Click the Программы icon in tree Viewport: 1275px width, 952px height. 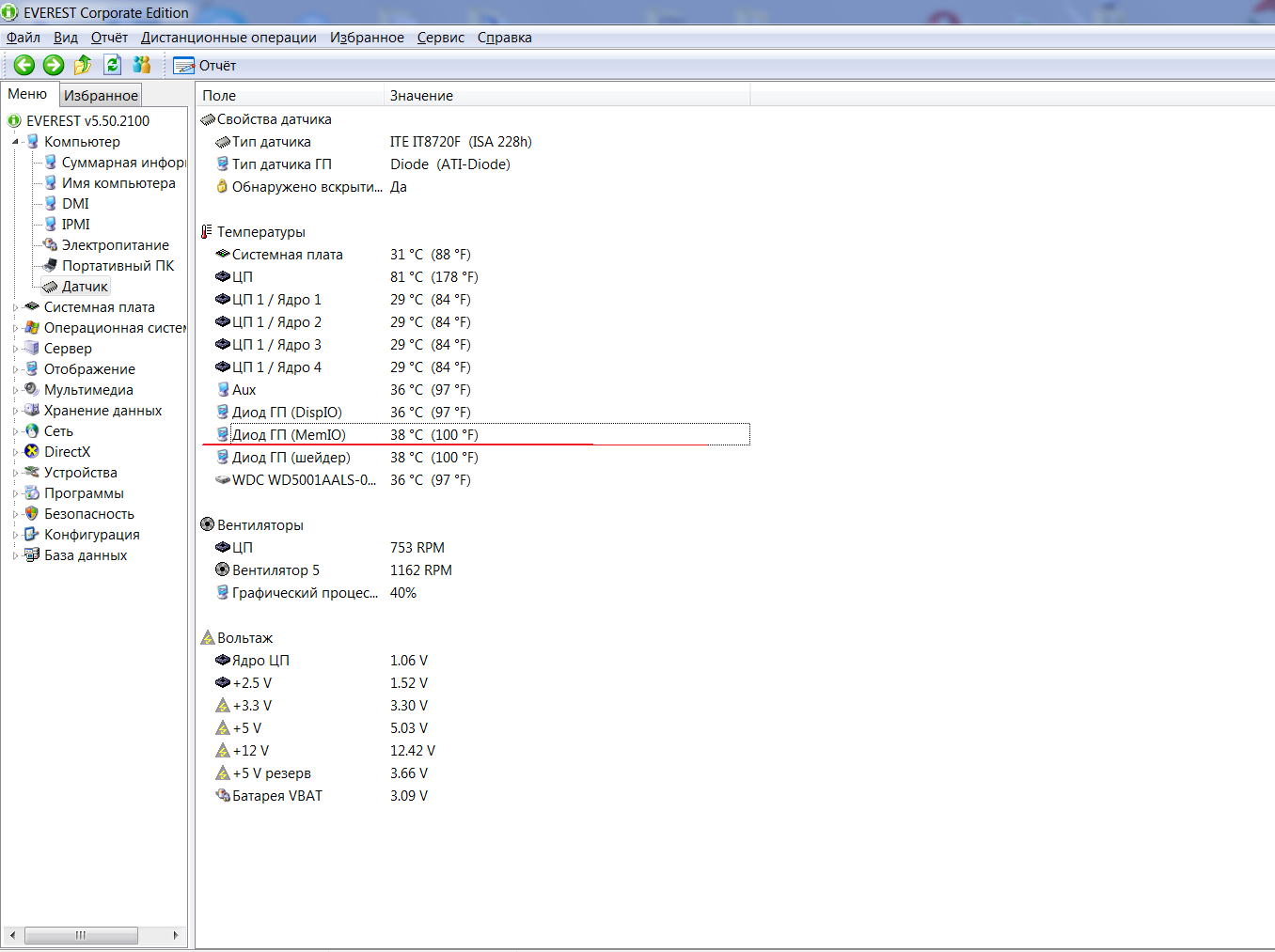click(x=32, y=493)
